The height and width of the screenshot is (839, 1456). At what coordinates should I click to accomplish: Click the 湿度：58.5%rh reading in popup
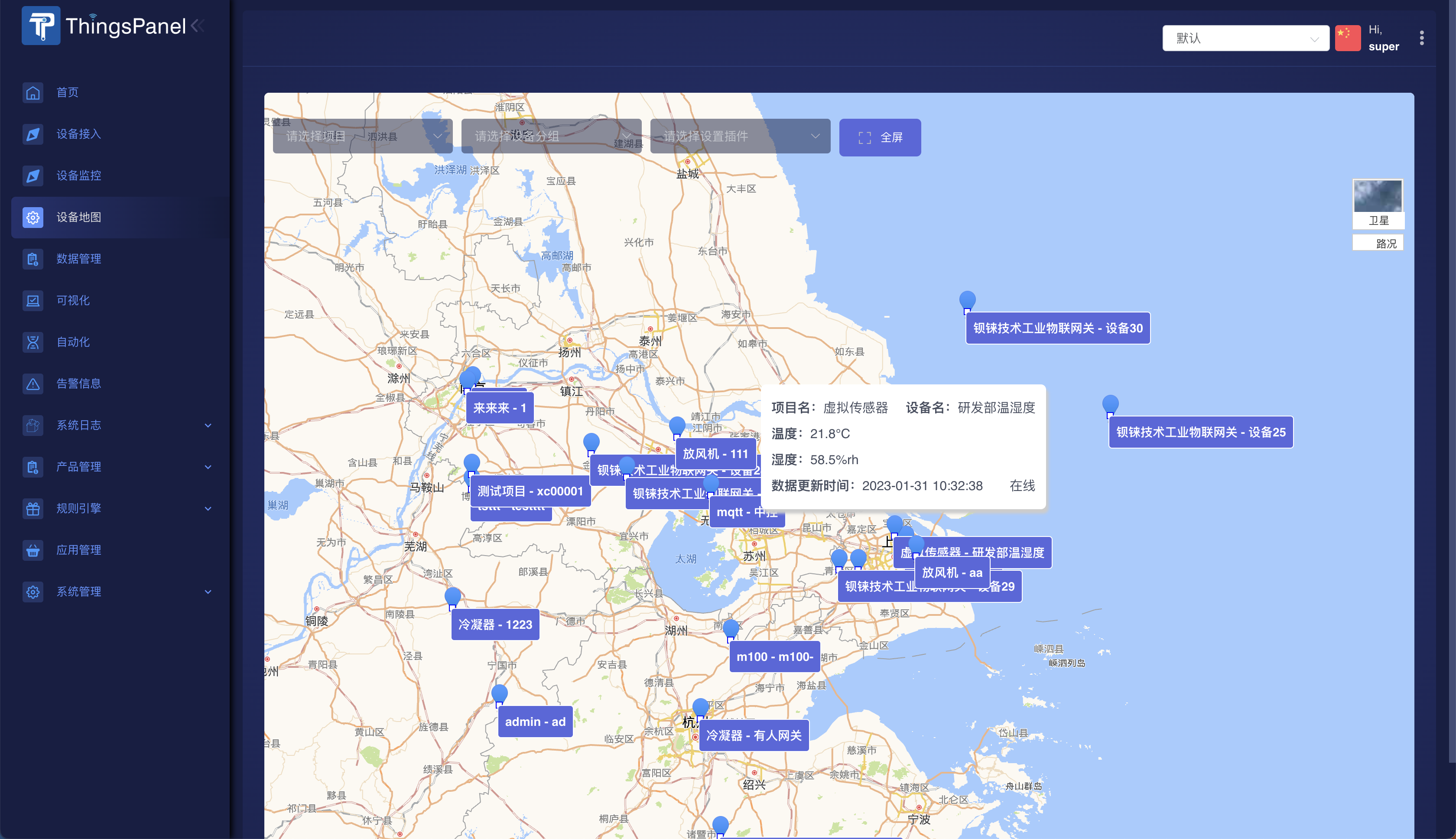pos(815,459)
